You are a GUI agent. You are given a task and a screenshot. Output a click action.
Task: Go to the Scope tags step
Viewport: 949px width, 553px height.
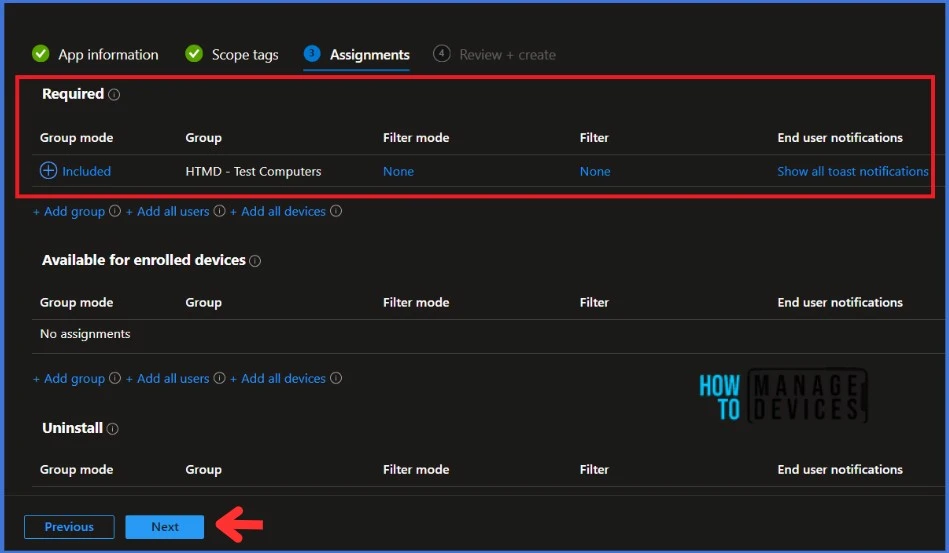[x=233, y=55]
